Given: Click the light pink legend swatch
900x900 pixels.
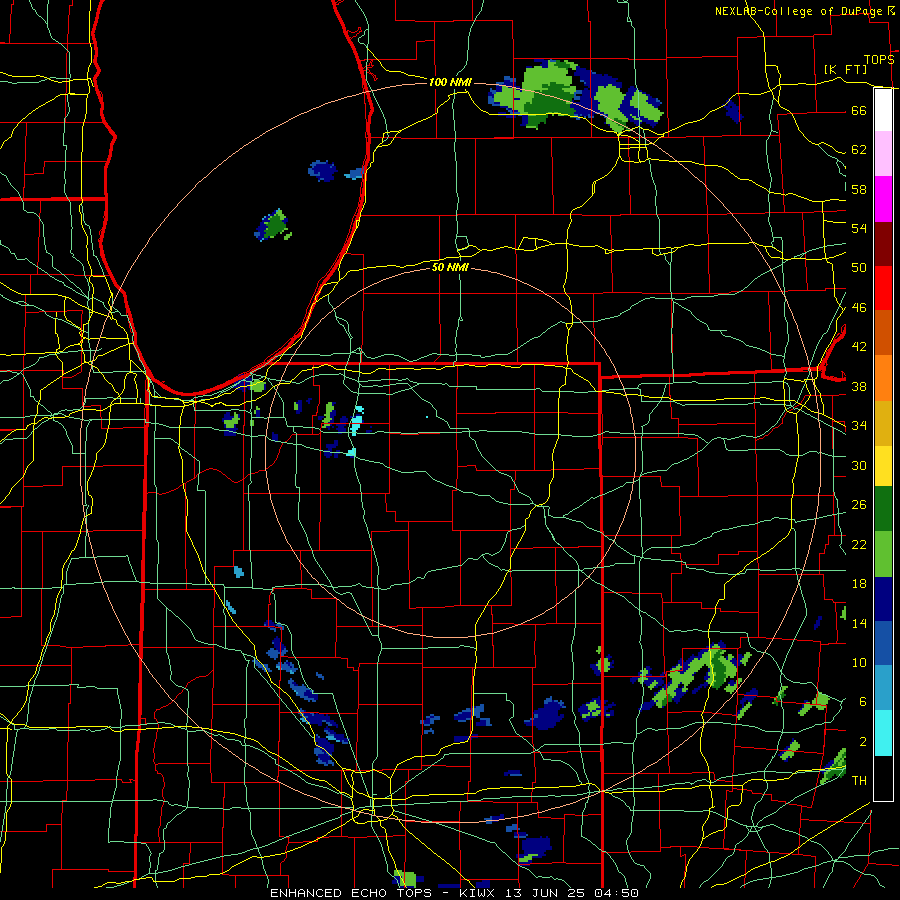Looking at the screenshot, I should tap(883, 154).
